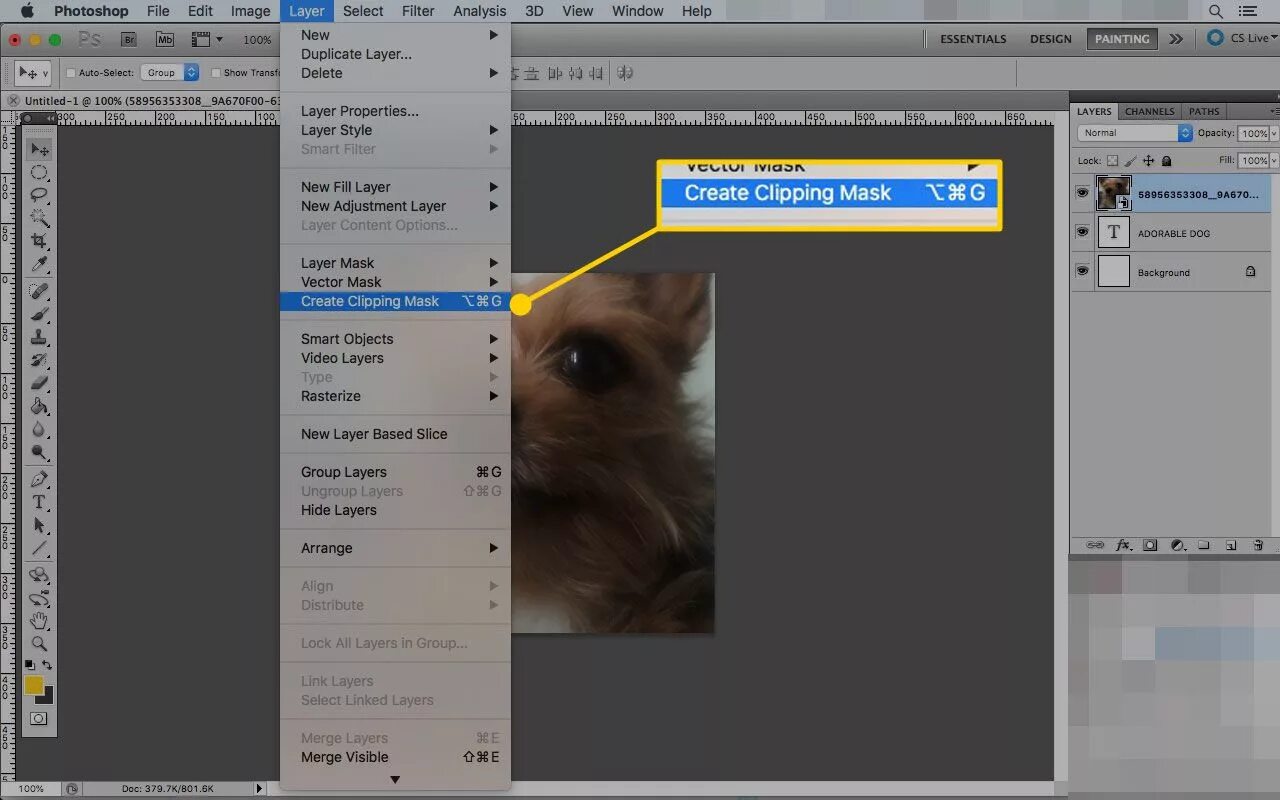1280x800 pixels.
Task: Select the Eraser tool
Action: [x=39, y=383]
